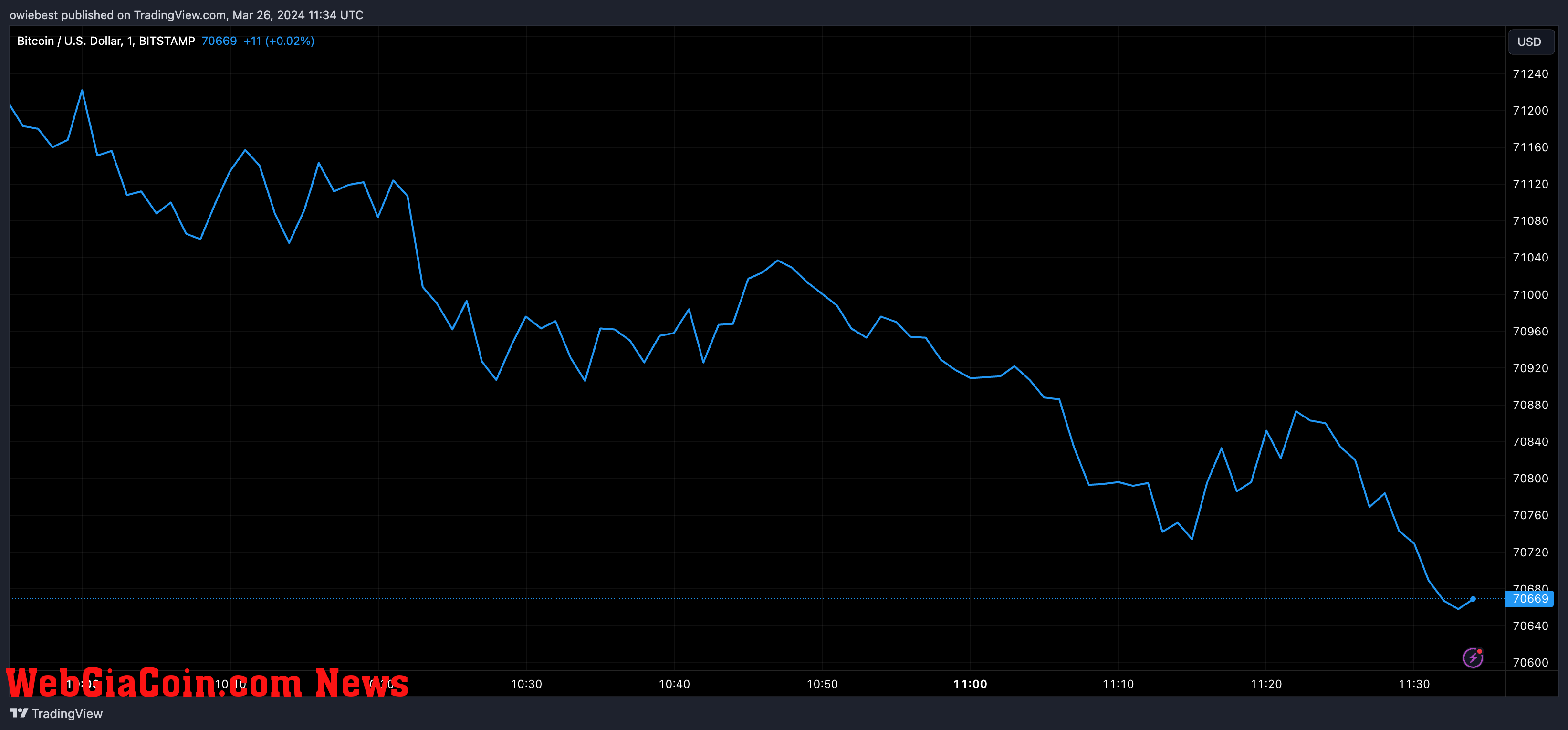Screen dimensions: 1568x730
Task: Click the +11 (+0.02%) change text
Action: (279, 41)
